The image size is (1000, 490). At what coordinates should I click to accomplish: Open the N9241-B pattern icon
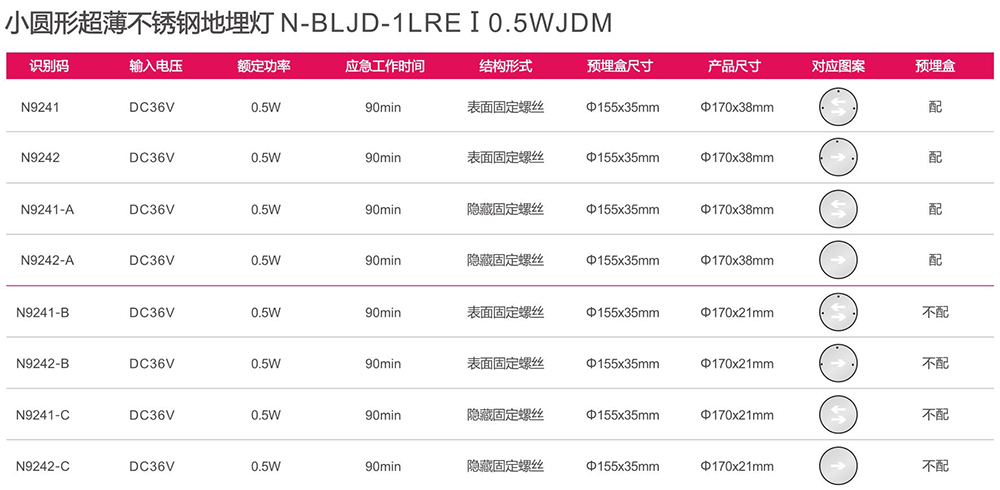(x=838, y=312)
